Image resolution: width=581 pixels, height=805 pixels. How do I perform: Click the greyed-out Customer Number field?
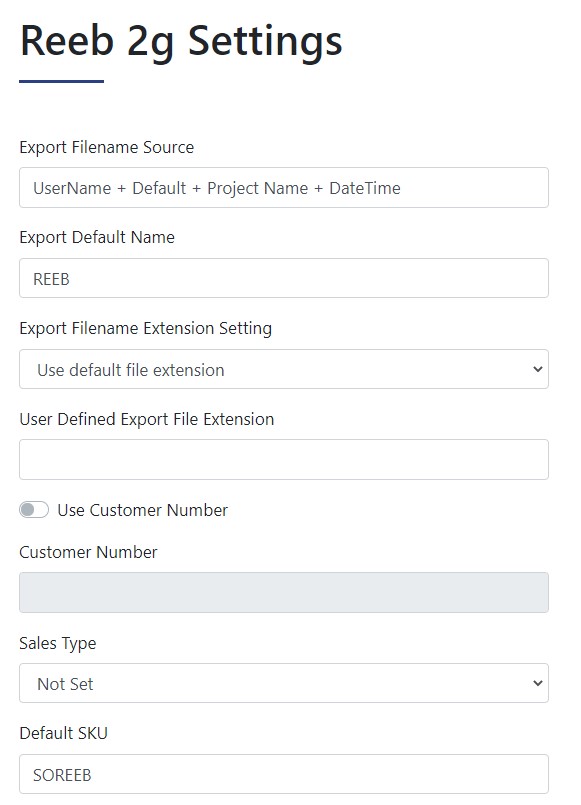(x=284, y=592)
